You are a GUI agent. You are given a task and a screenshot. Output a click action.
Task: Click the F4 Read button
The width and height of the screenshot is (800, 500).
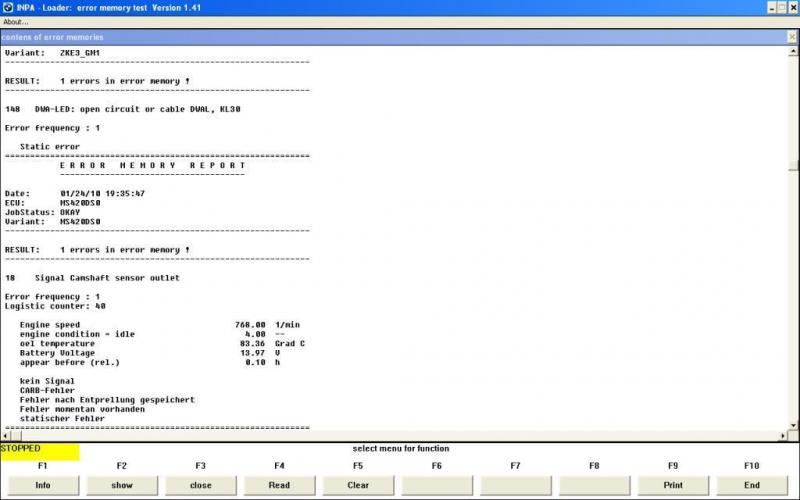tap(279, 485)
